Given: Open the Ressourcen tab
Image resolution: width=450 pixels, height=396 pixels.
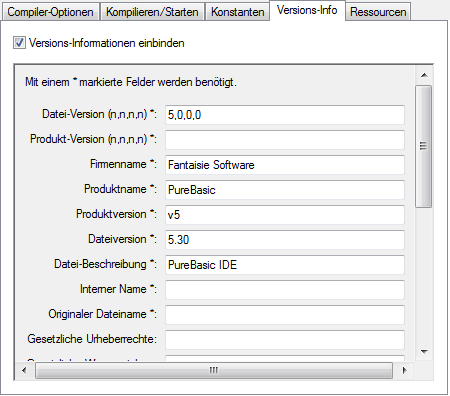Looking at the screenshot, I should [x=378, y=12].
